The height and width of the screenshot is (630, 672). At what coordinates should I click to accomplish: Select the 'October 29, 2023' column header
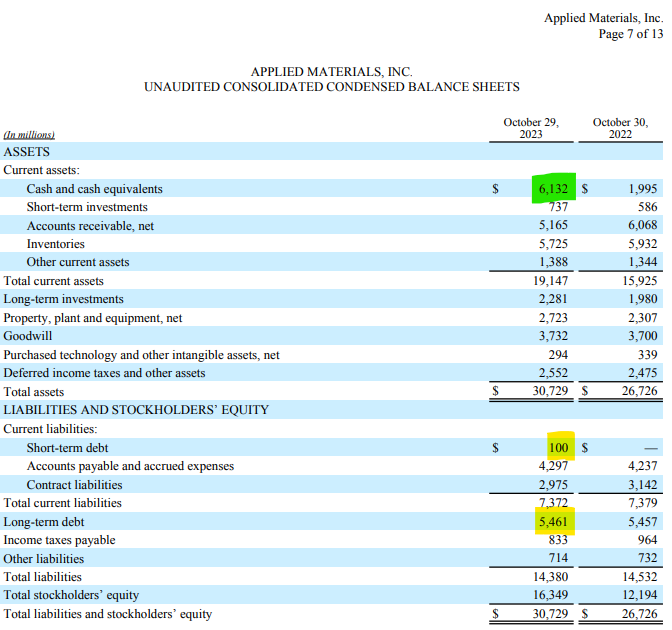(531, 128)
